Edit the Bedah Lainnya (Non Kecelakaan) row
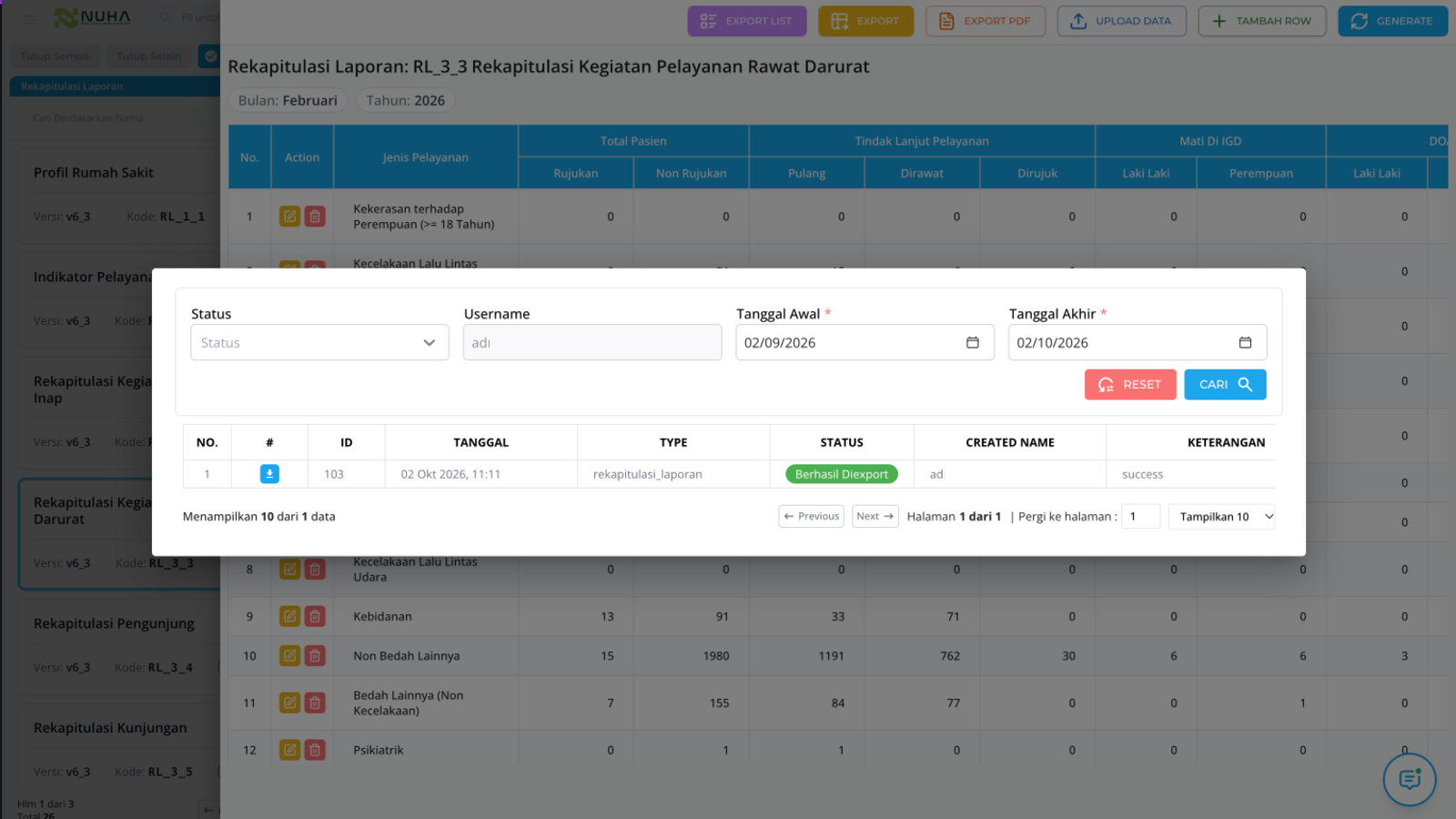Image resolution: width=1456 pixels, height=819 pixels. pyautogui.click(x=289, y=703)
